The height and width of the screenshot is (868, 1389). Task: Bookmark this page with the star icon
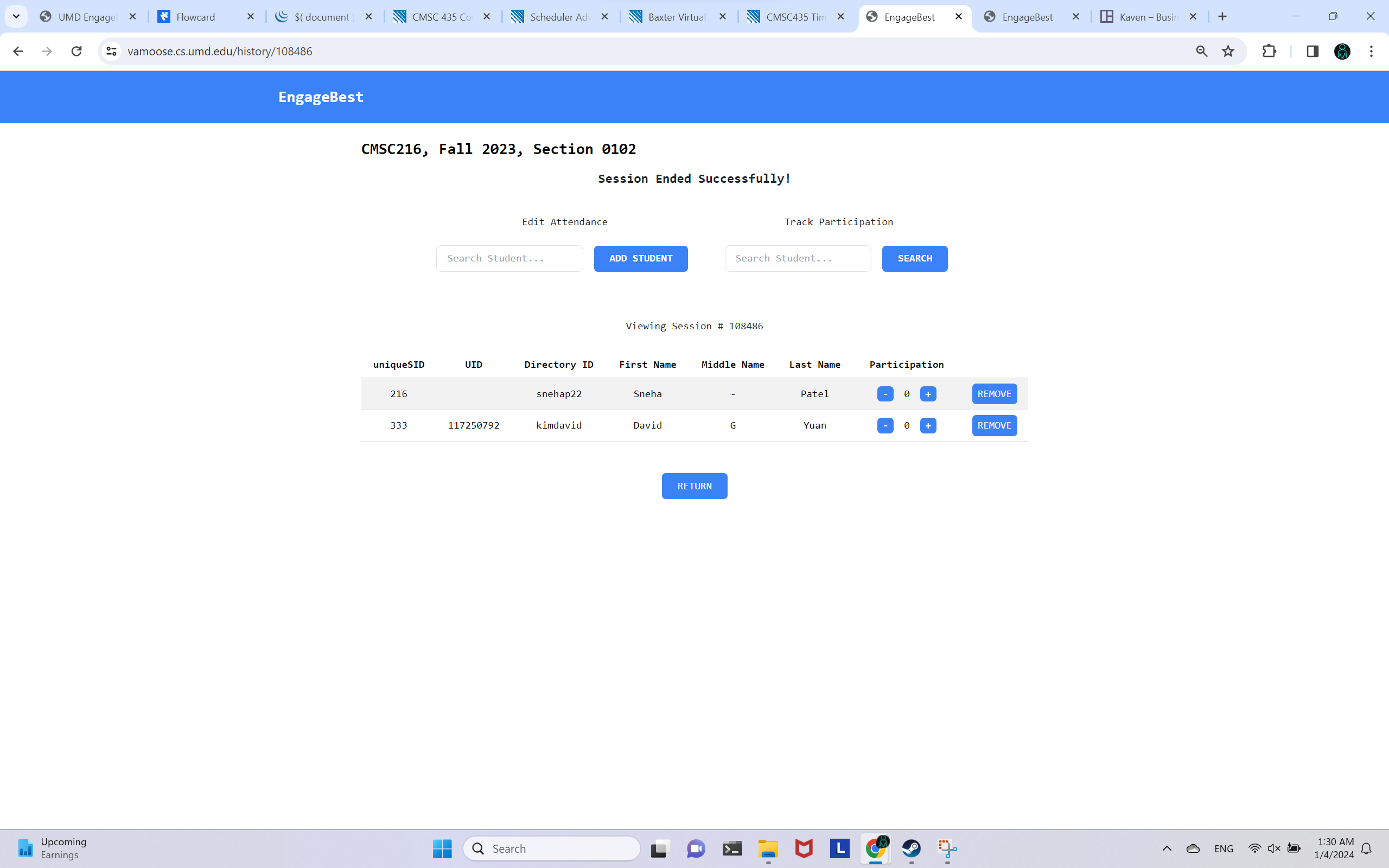[1228, 52]
